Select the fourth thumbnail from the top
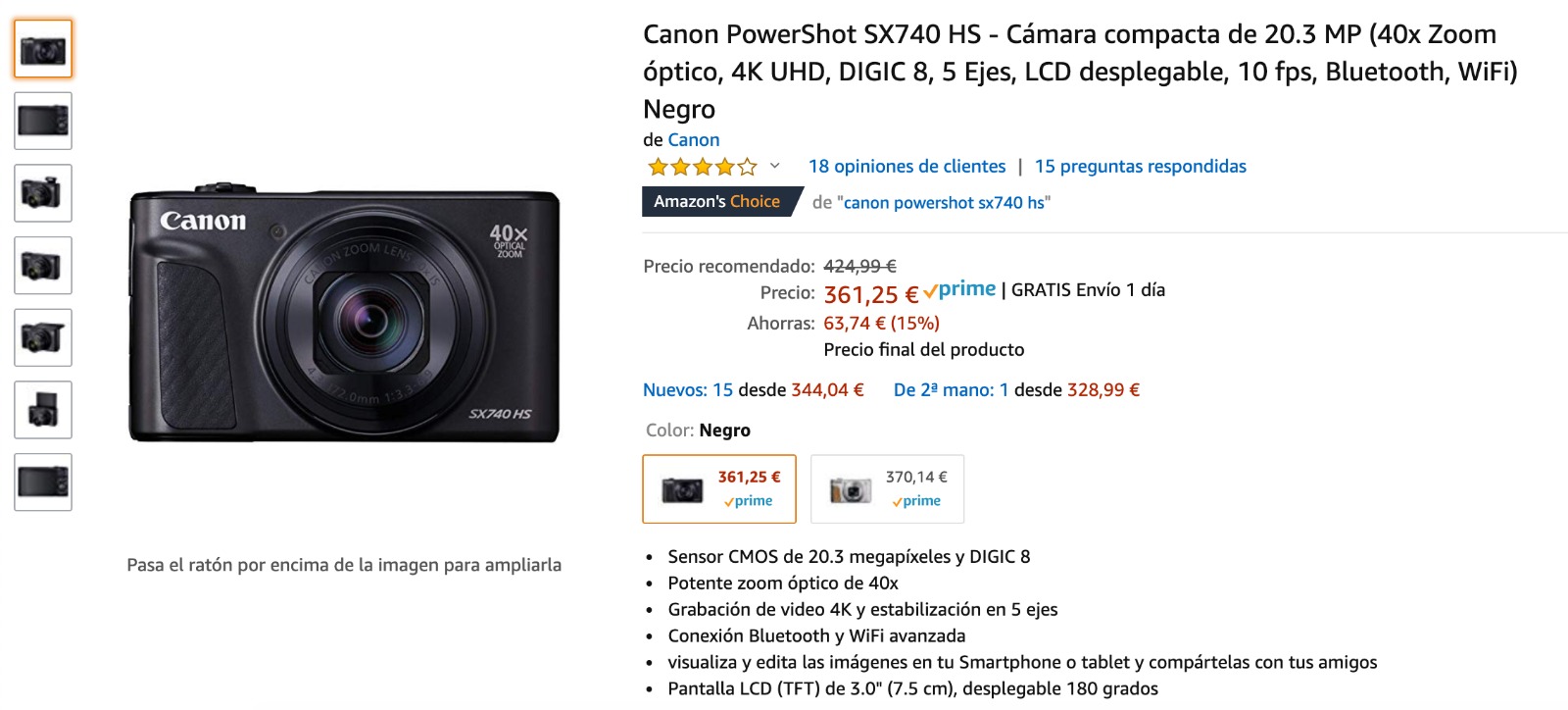 pos(43,265)
